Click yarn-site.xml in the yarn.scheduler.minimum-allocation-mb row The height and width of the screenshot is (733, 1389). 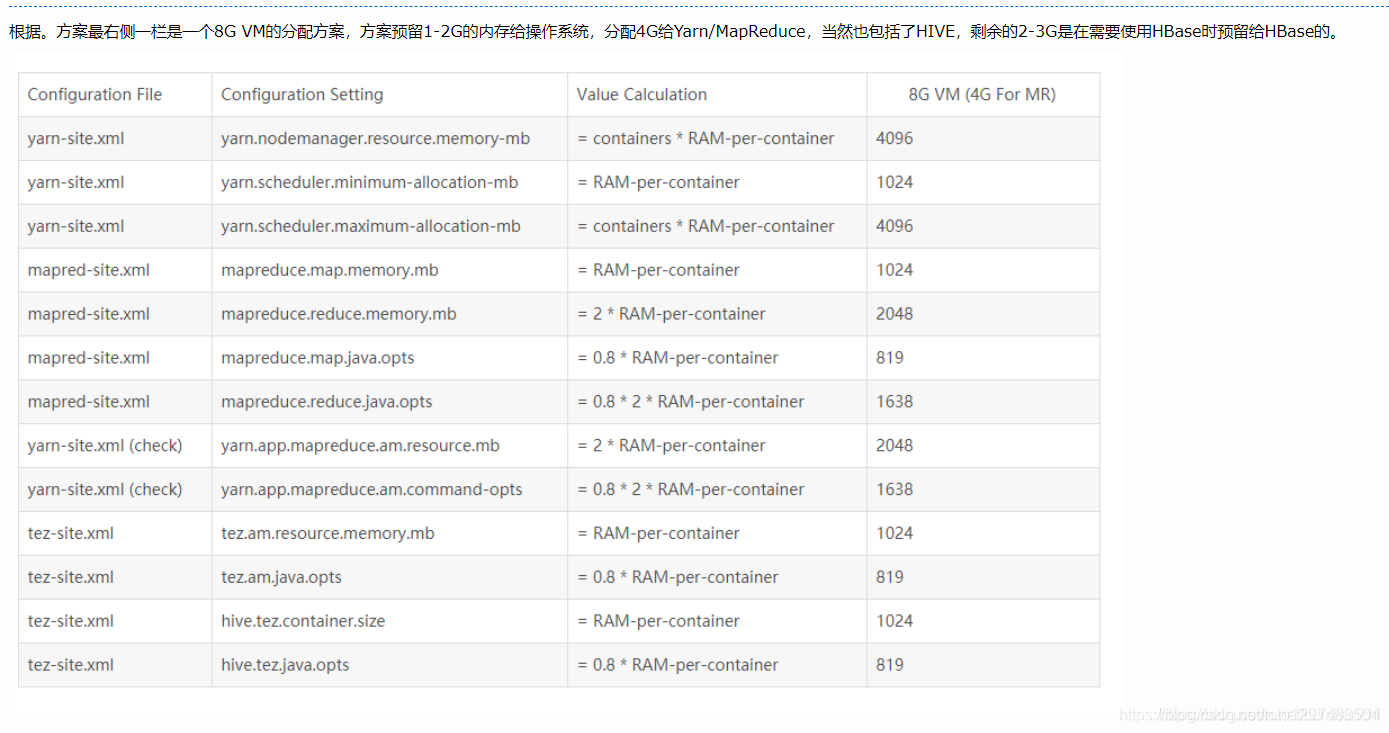[76, 183]
